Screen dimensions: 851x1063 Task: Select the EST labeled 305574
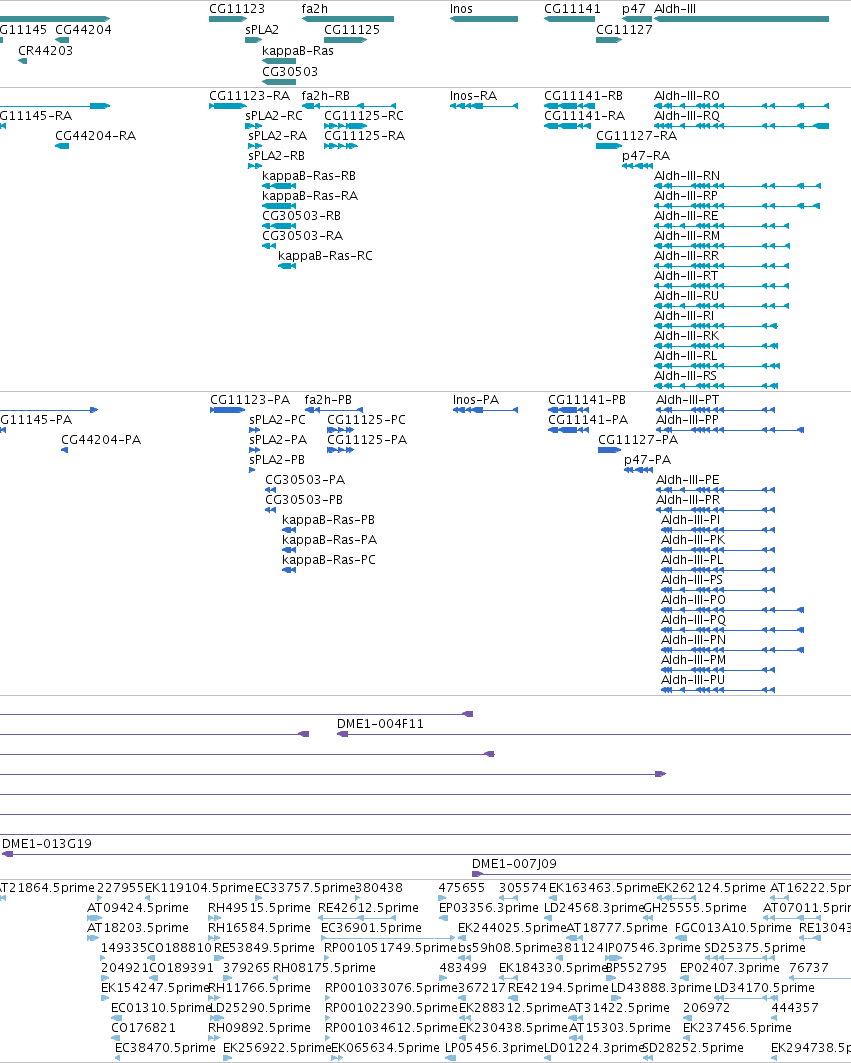523,888
